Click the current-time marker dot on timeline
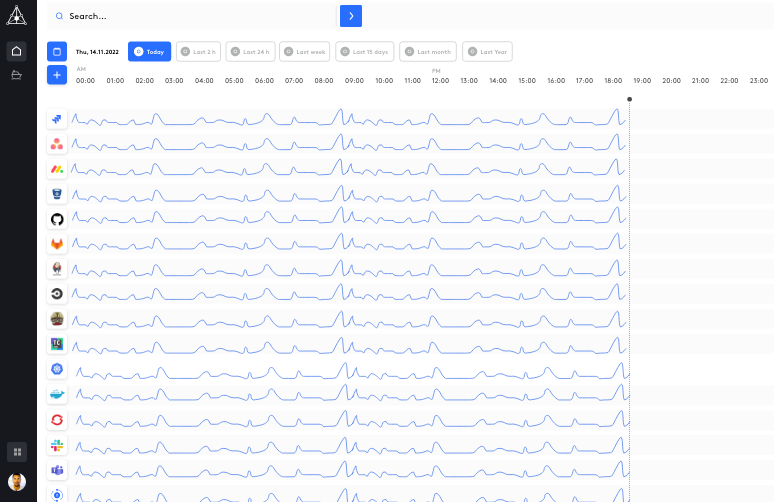The width and height of the screenshot is (774, 502). 629,99
